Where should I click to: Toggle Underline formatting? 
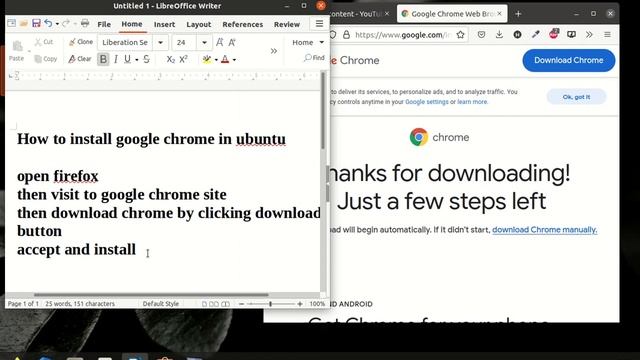[127, 59]
